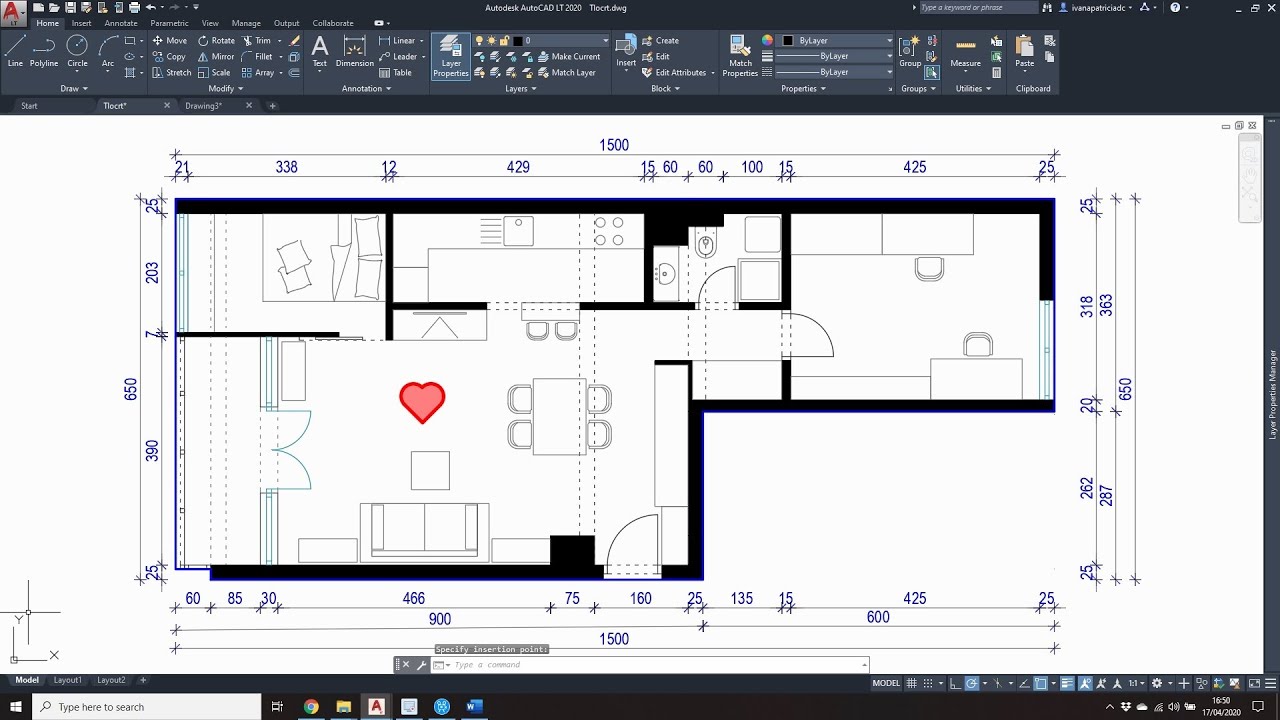The height and width of the screenshot is (720, 1280).
Task: Click the Mirror tool
Action: coord(216,57)
